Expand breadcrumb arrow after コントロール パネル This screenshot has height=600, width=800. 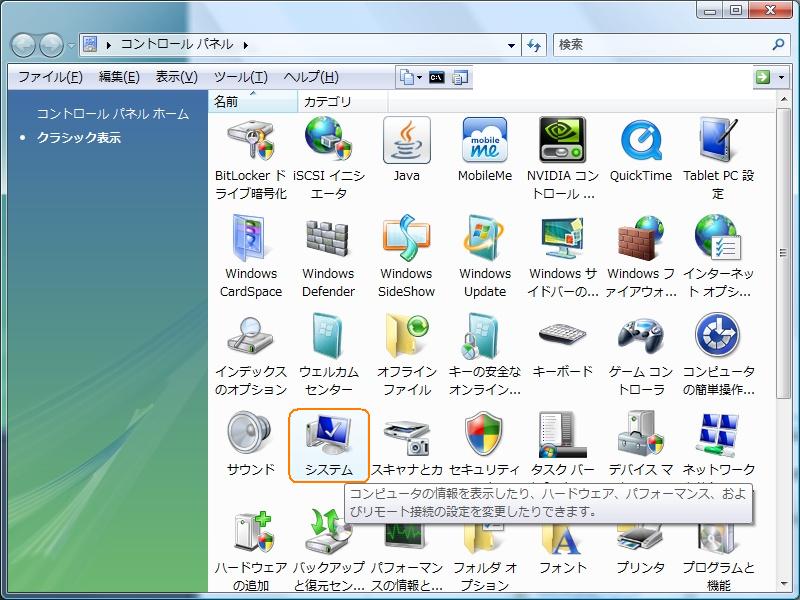click(246, 45)
